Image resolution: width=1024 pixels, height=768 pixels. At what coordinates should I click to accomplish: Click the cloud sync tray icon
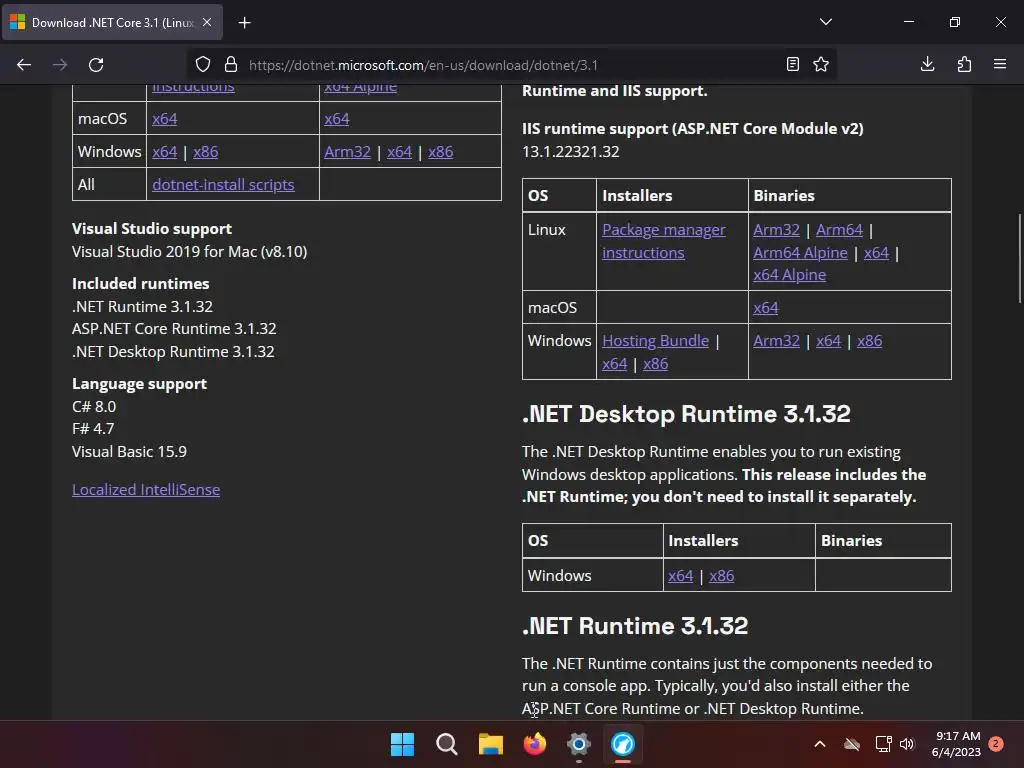pos(852,744)
